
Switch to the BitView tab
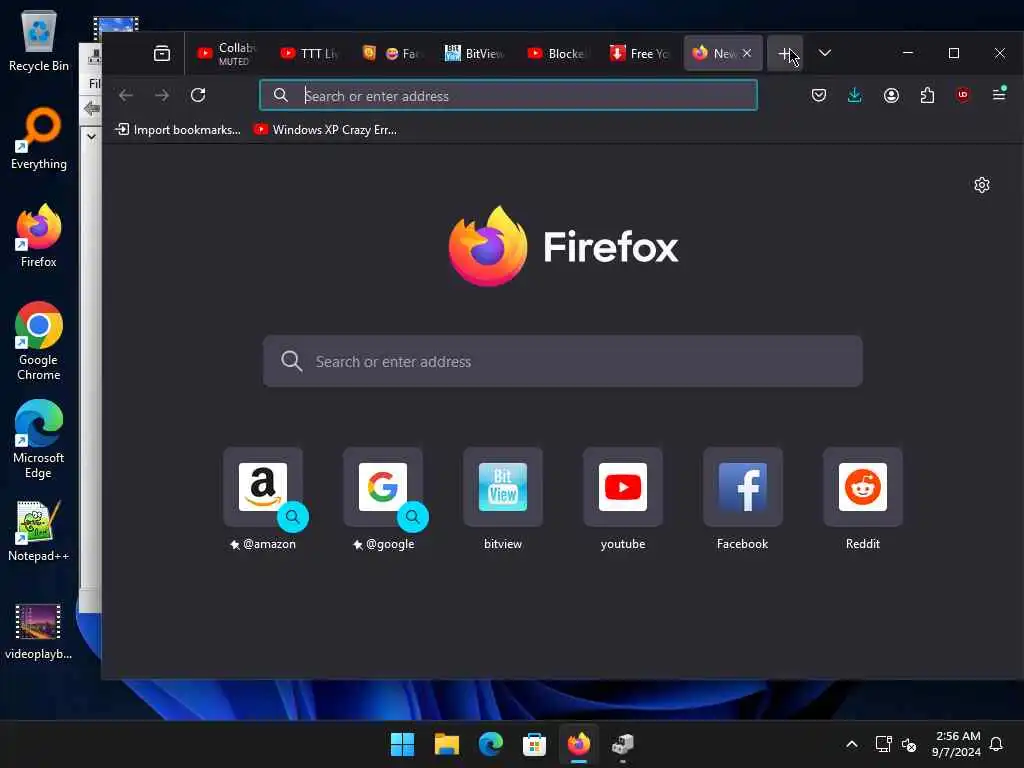tap(473, 54)
